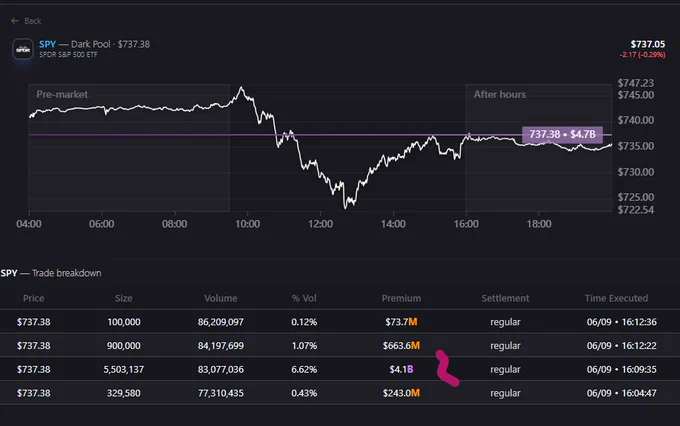Select volume value 77,310,435
680x426 pixels.
coord(221,393)
